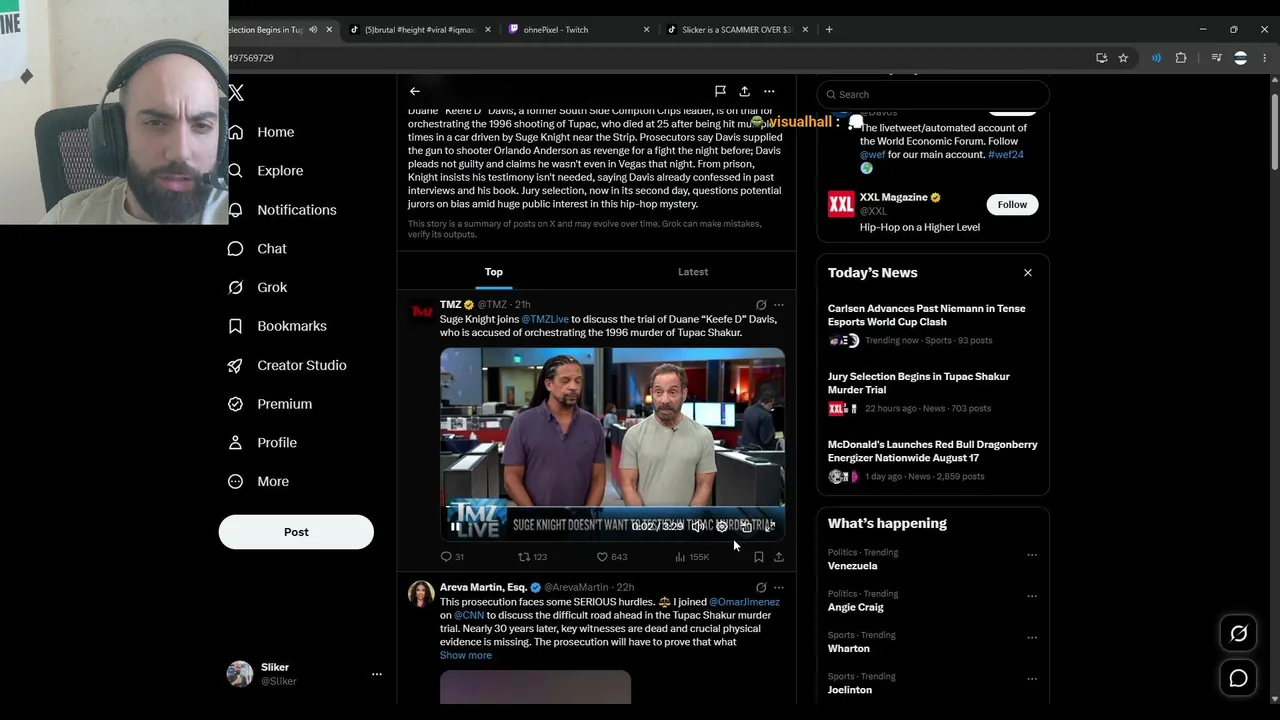Screen dimensions: 1280x720
Task: Open more options on the TMZ post
Action: (779, 305)
